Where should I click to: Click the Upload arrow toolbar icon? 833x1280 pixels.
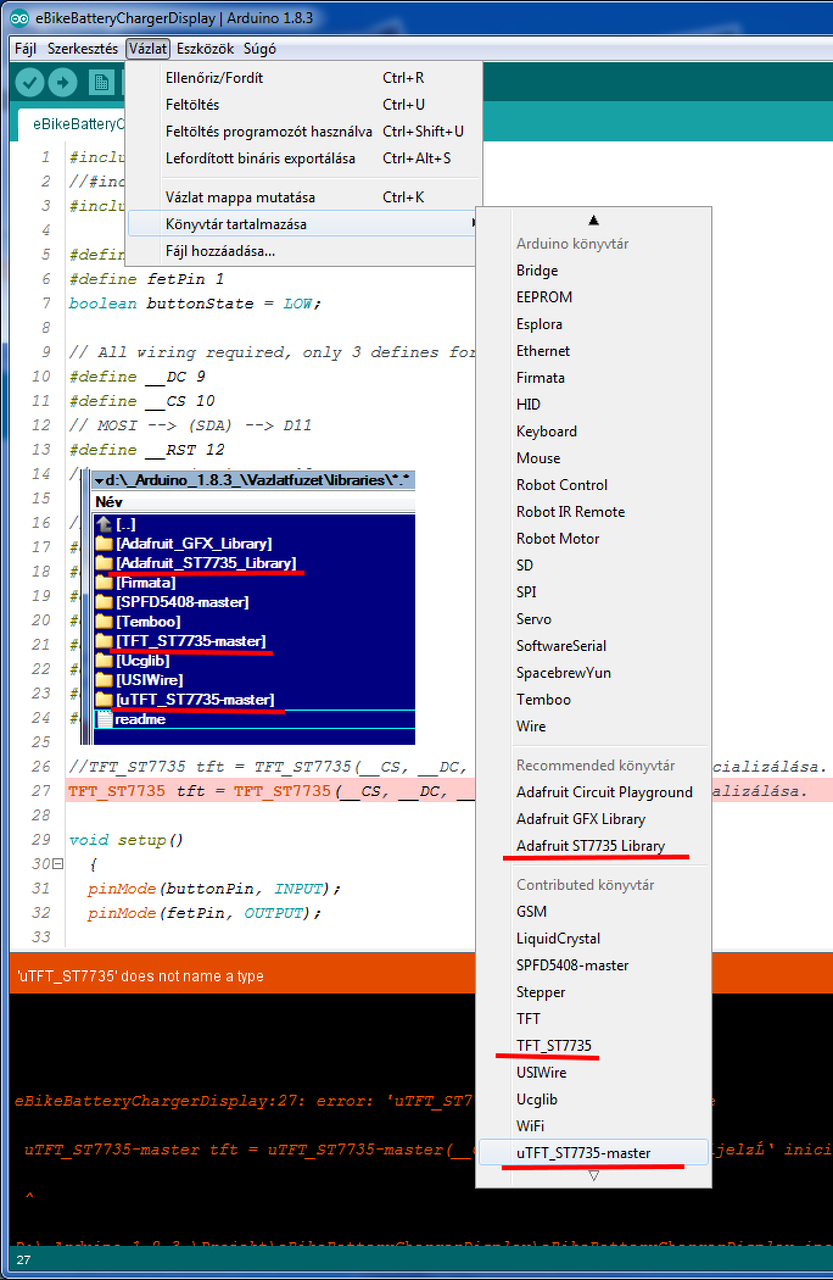pyautogui.click(x=62, y=83)
